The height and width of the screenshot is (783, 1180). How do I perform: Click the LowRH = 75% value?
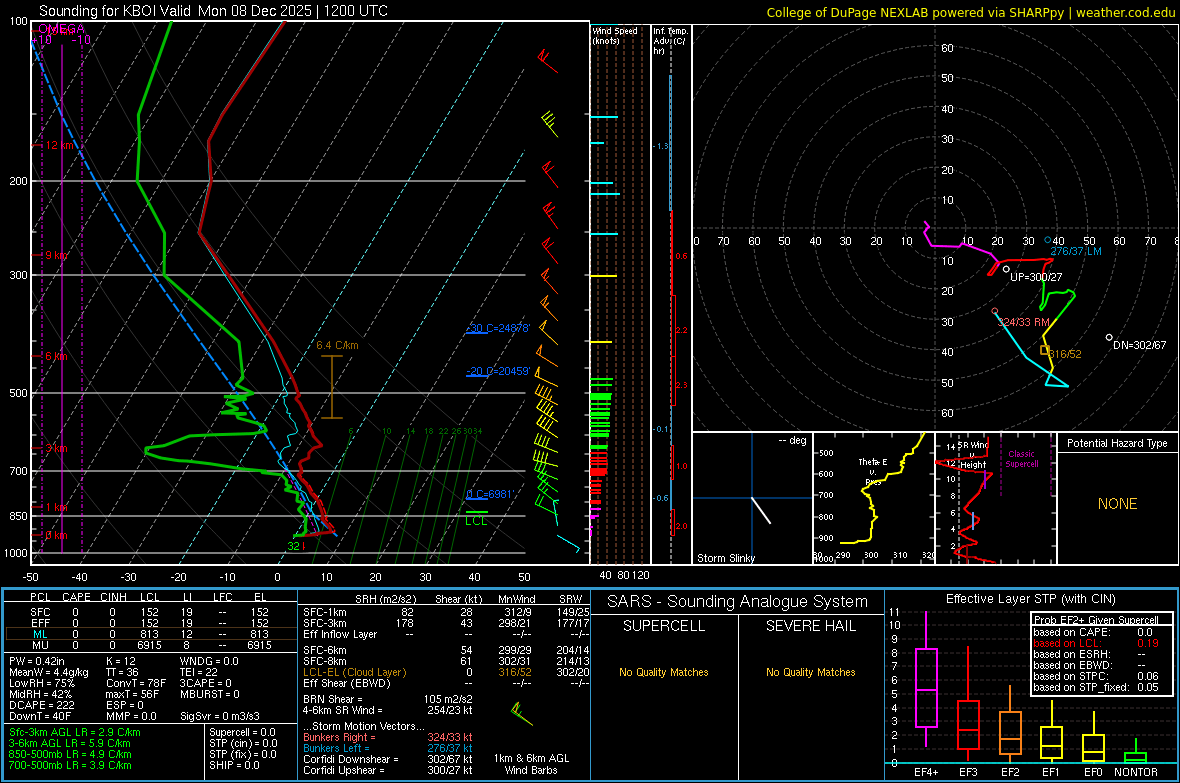tap(41, 684)
